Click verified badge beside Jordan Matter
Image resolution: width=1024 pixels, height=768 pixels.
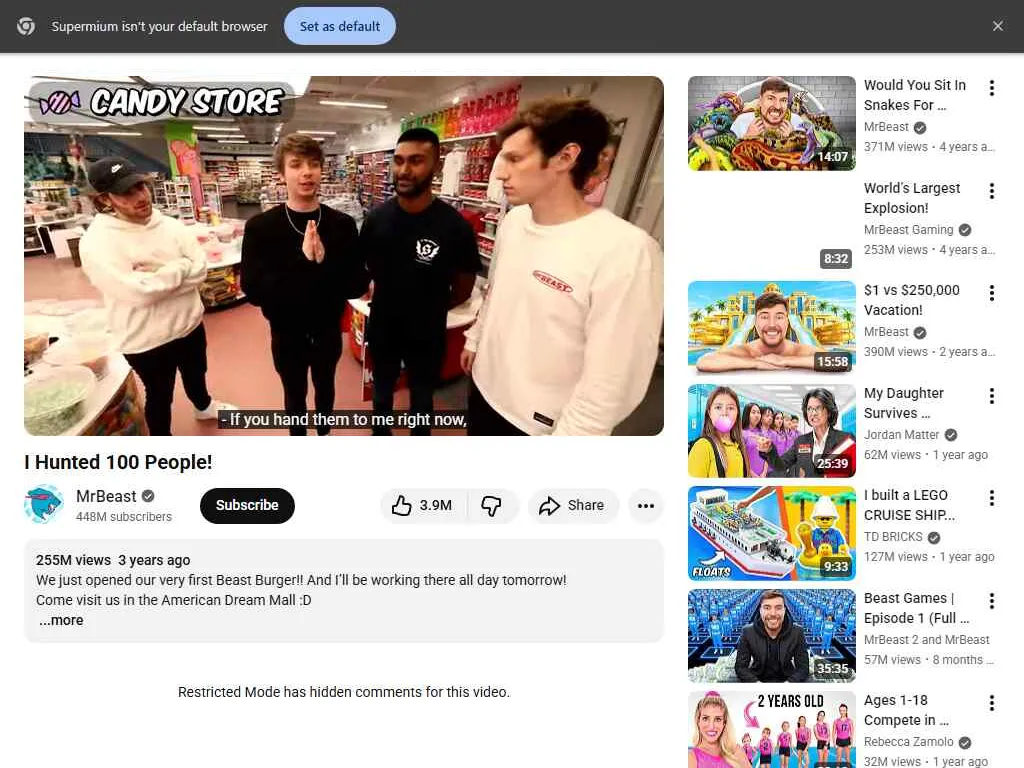[951, 435]
